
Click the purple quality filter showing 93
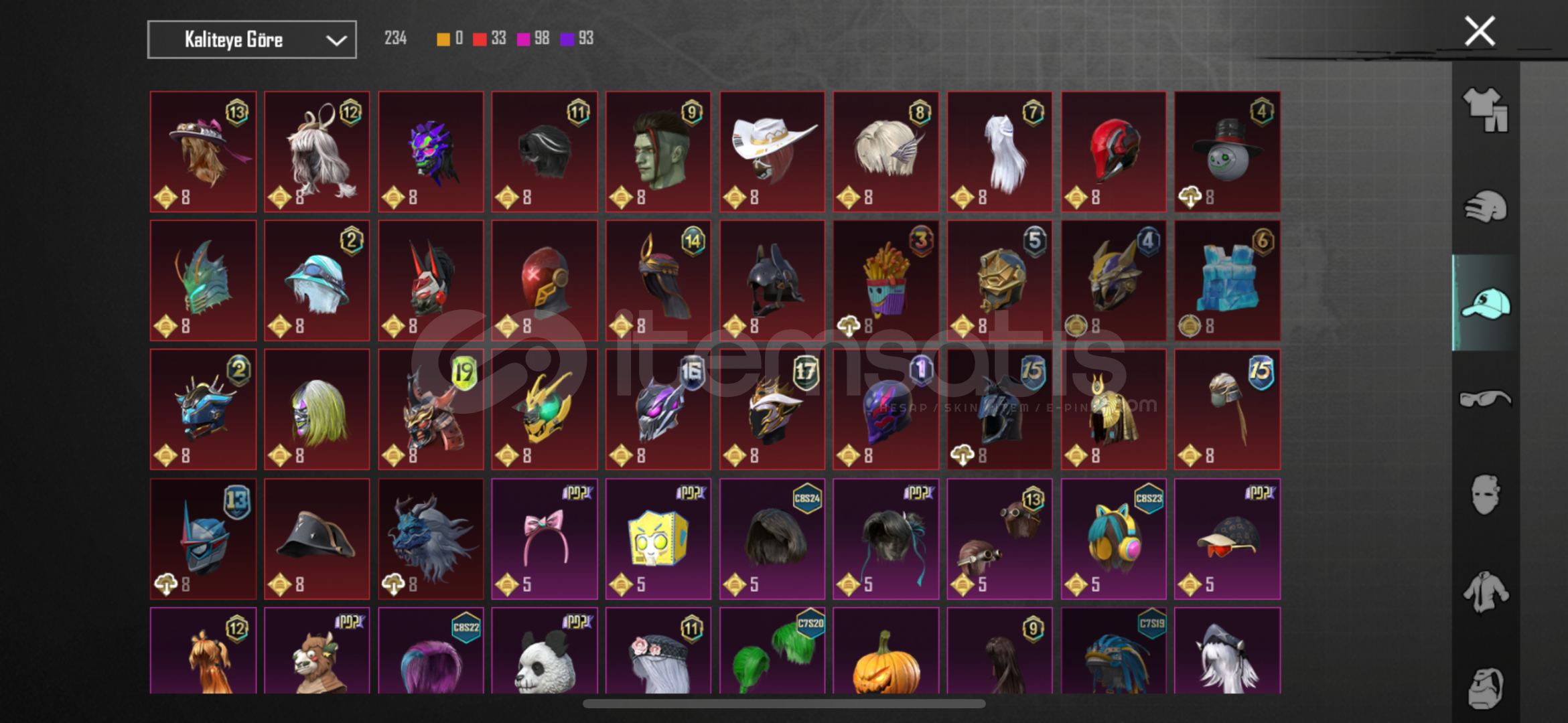coord(577,39)
